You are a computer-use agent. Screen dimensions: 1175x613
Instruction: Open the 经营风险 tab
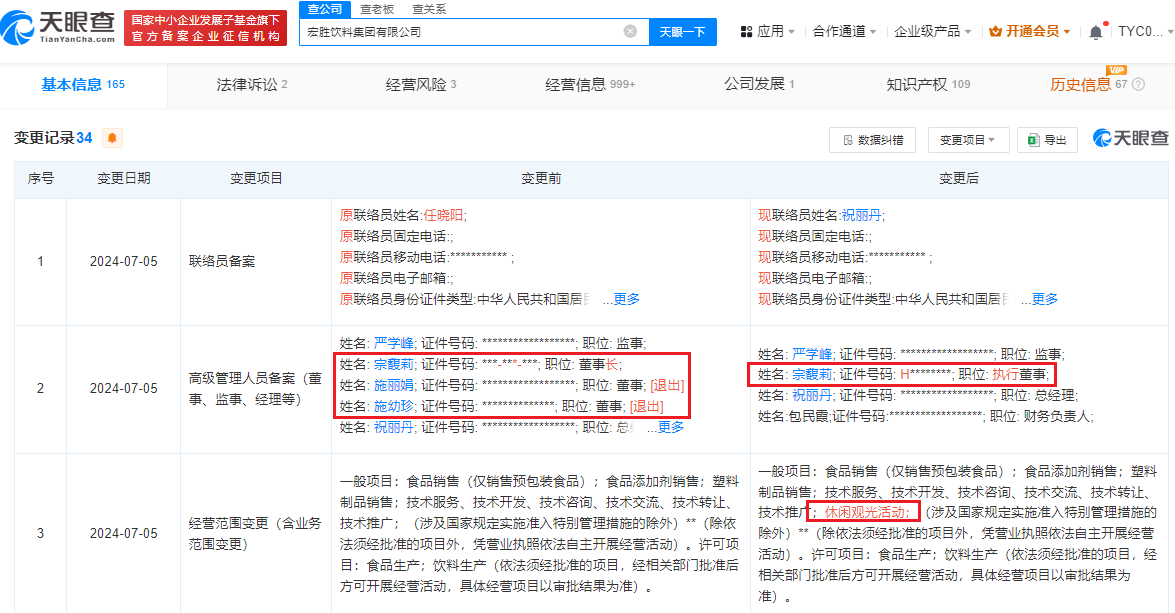420,85
